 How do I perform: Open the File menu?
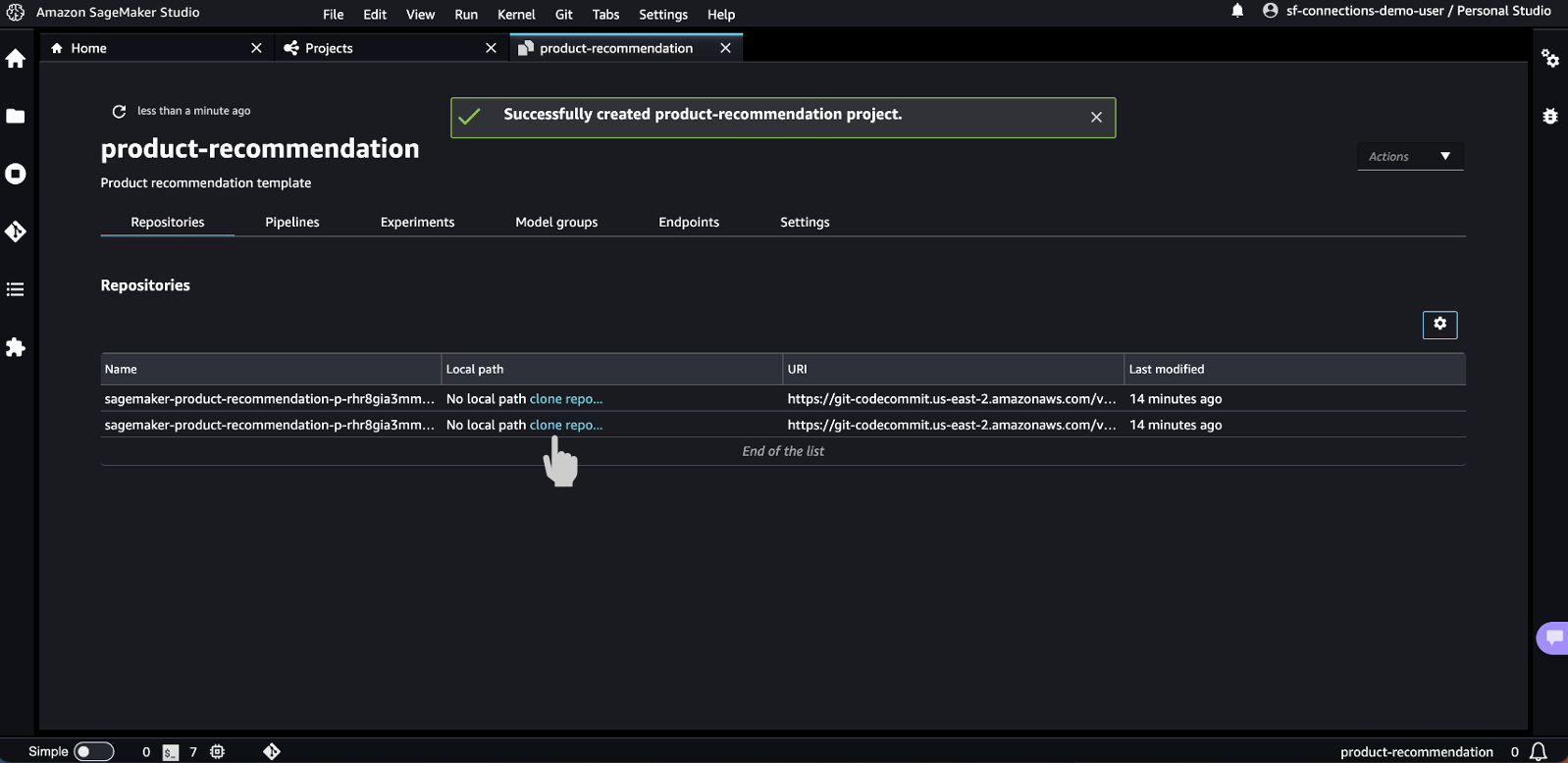(334, 15)
